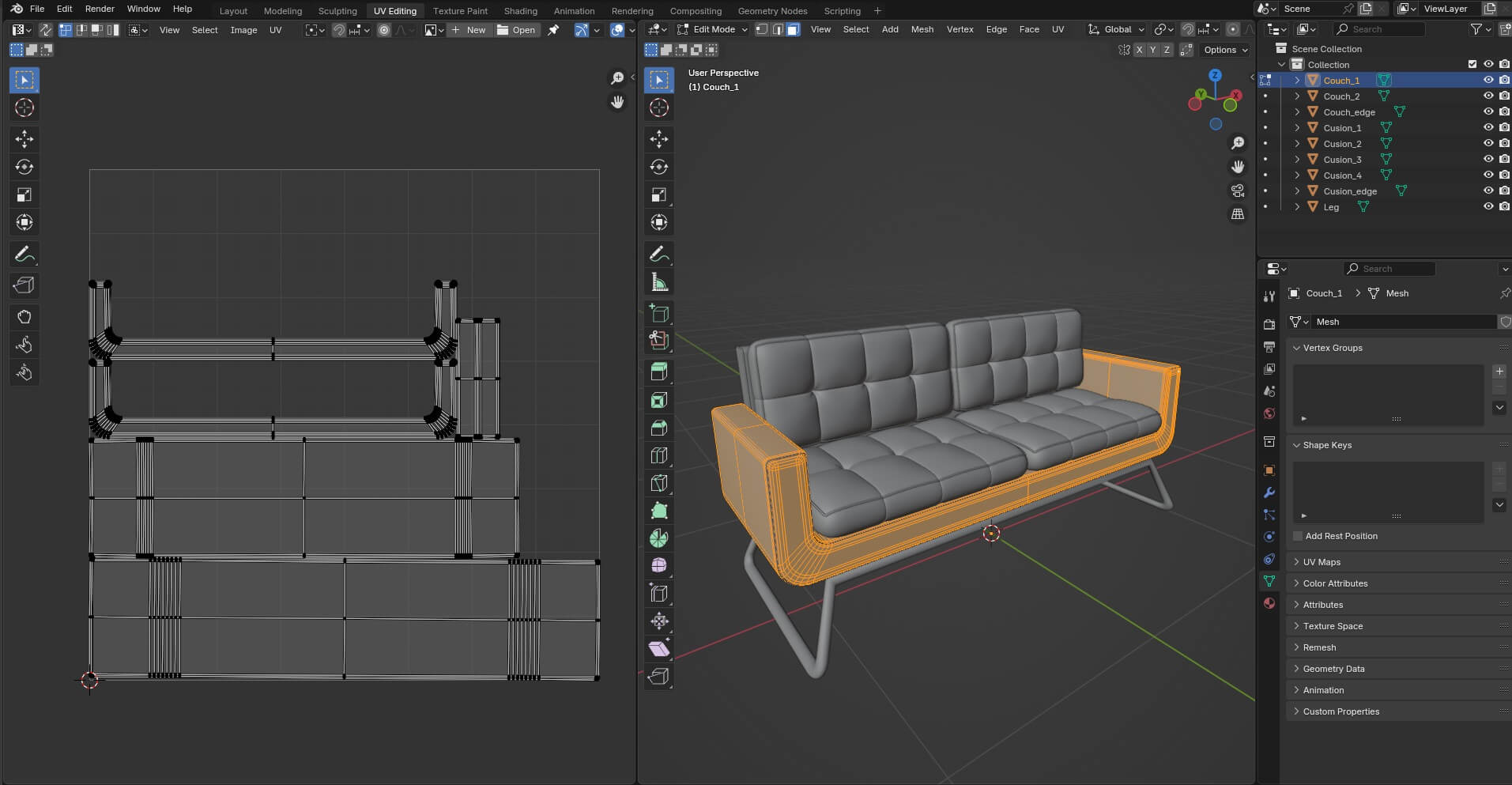Open the Edit Mode dropdown
This screenshot has width=1512, height=785.
(x=712, y=29)
